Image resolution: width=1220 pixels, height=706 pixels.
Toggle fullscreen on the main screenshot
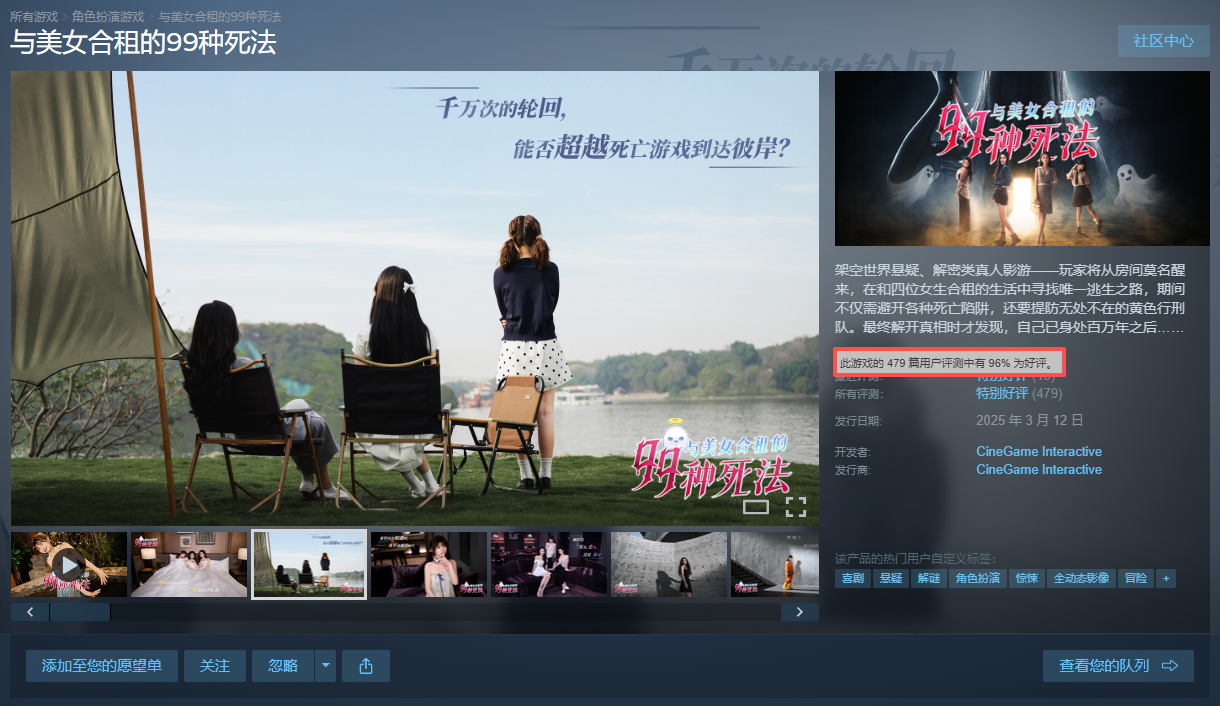click(x=796, y=506)
